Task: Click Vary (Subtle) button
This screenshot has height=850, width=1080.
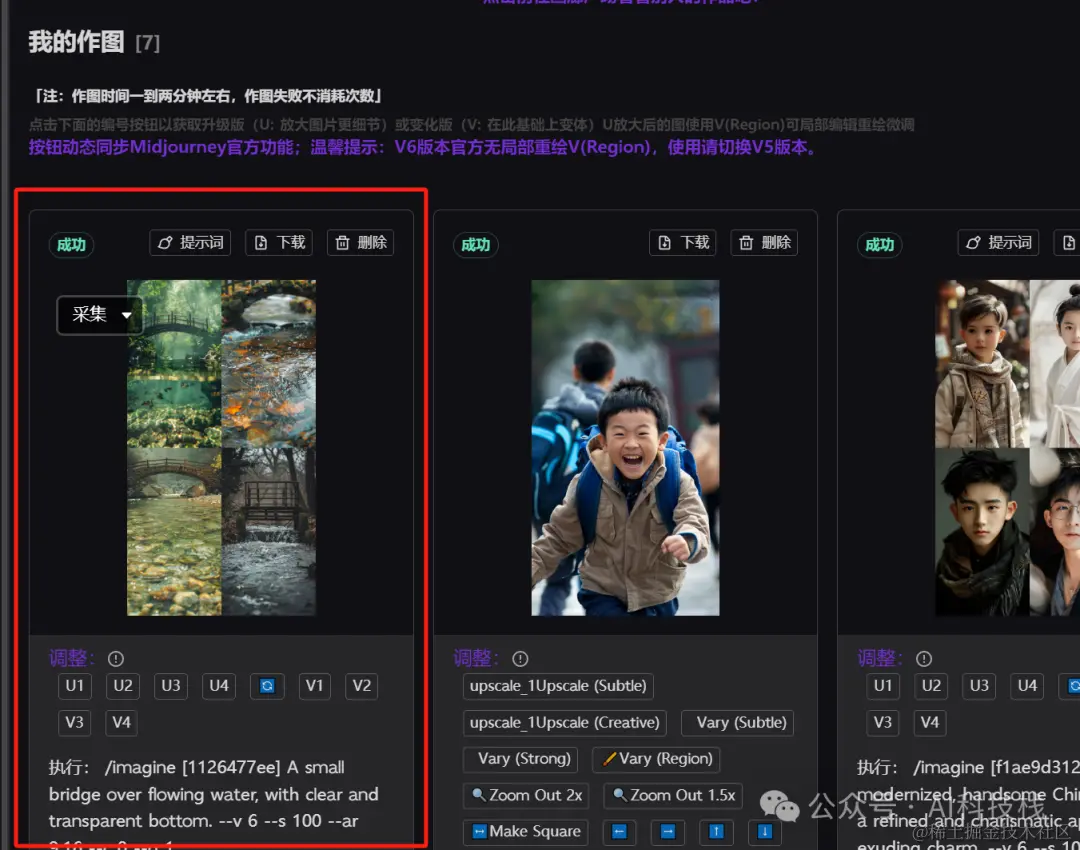Action: click(x=738, y=723)
